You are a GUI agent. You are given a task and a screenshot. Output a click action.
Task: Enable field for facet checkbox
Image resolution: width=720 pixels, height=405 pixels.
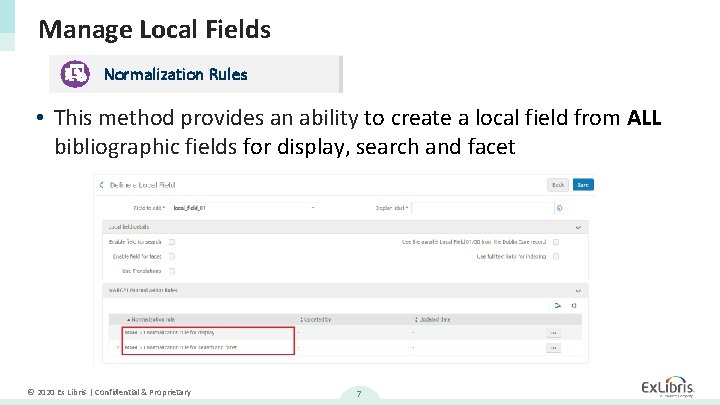[x=172, y=257]
